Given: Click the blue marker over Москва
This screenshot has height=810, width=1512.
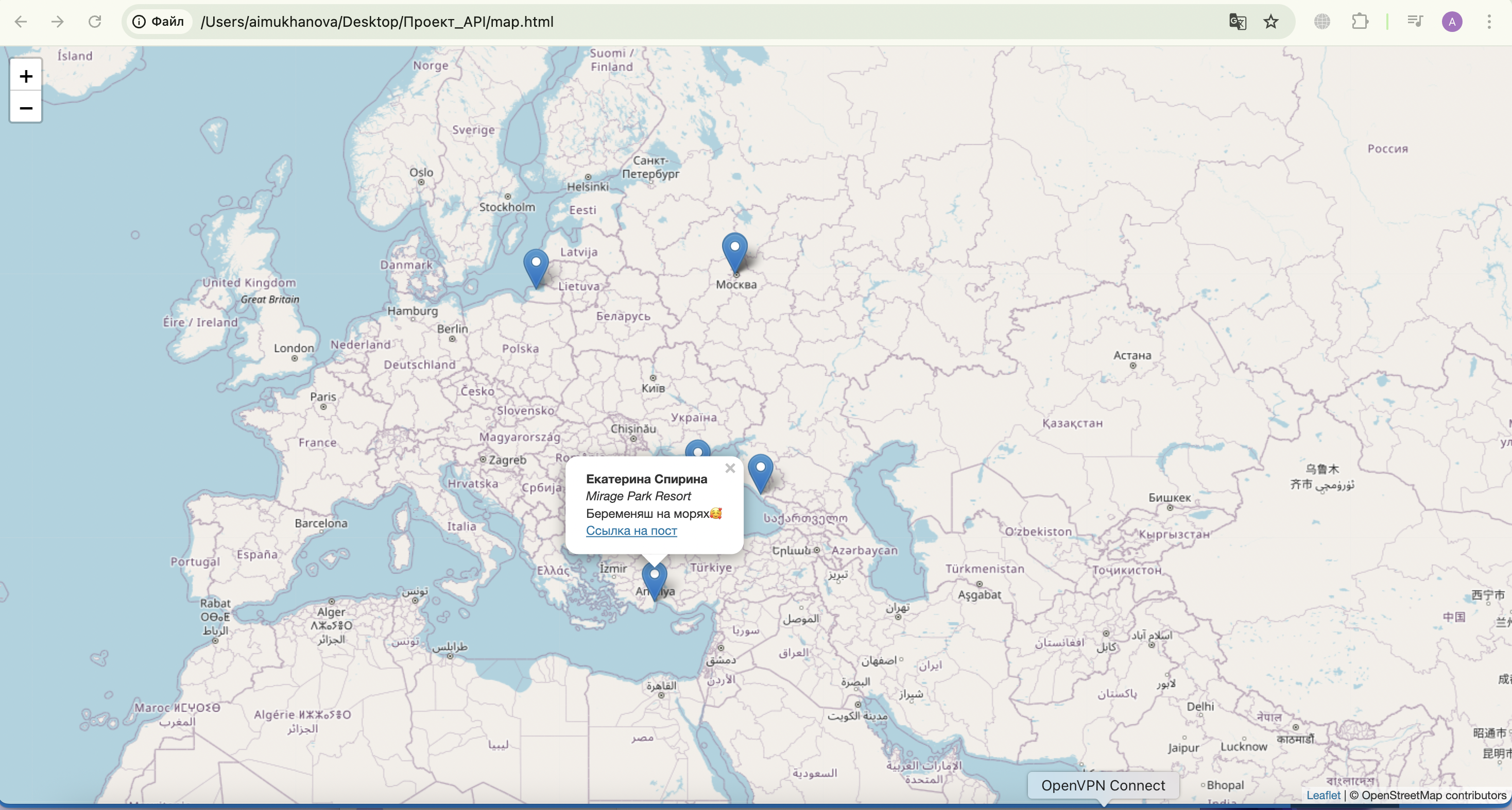Looking at the screenshot, I should [x=734, y=251].
